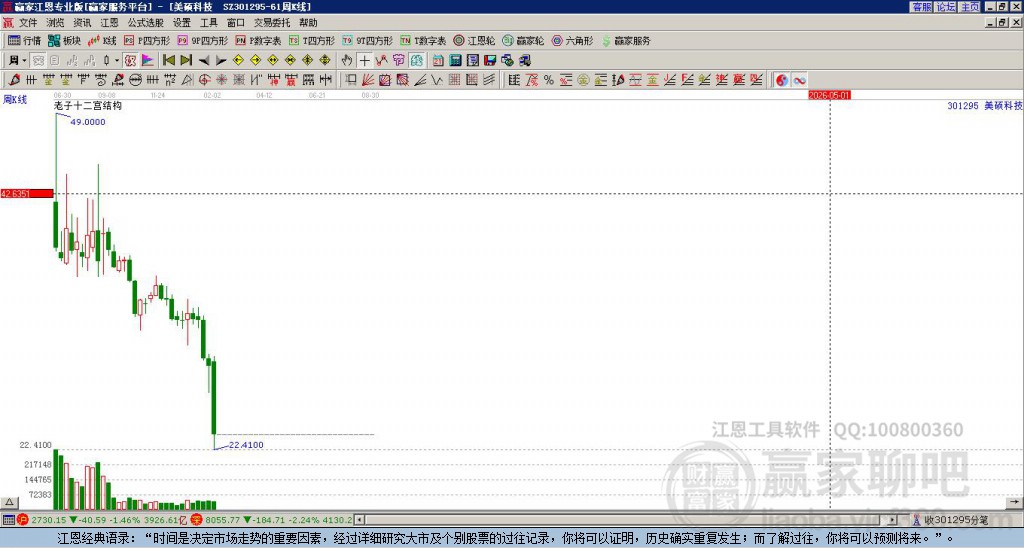
Task: Open the 帮助 menu
Action: pos(308,23)
